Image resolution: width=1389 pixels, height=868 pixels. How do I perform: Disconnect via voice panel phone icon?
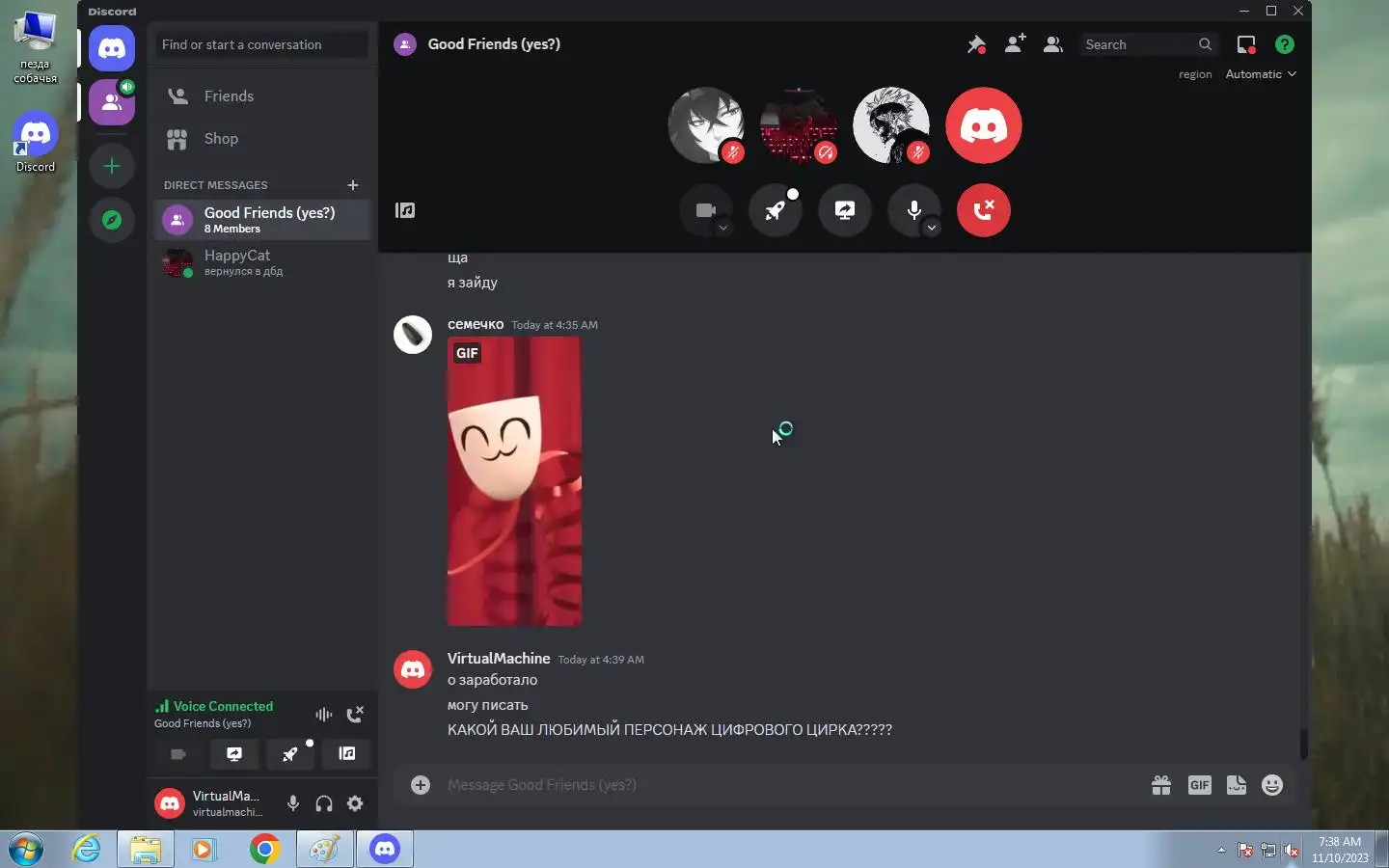tap(355, 715)
